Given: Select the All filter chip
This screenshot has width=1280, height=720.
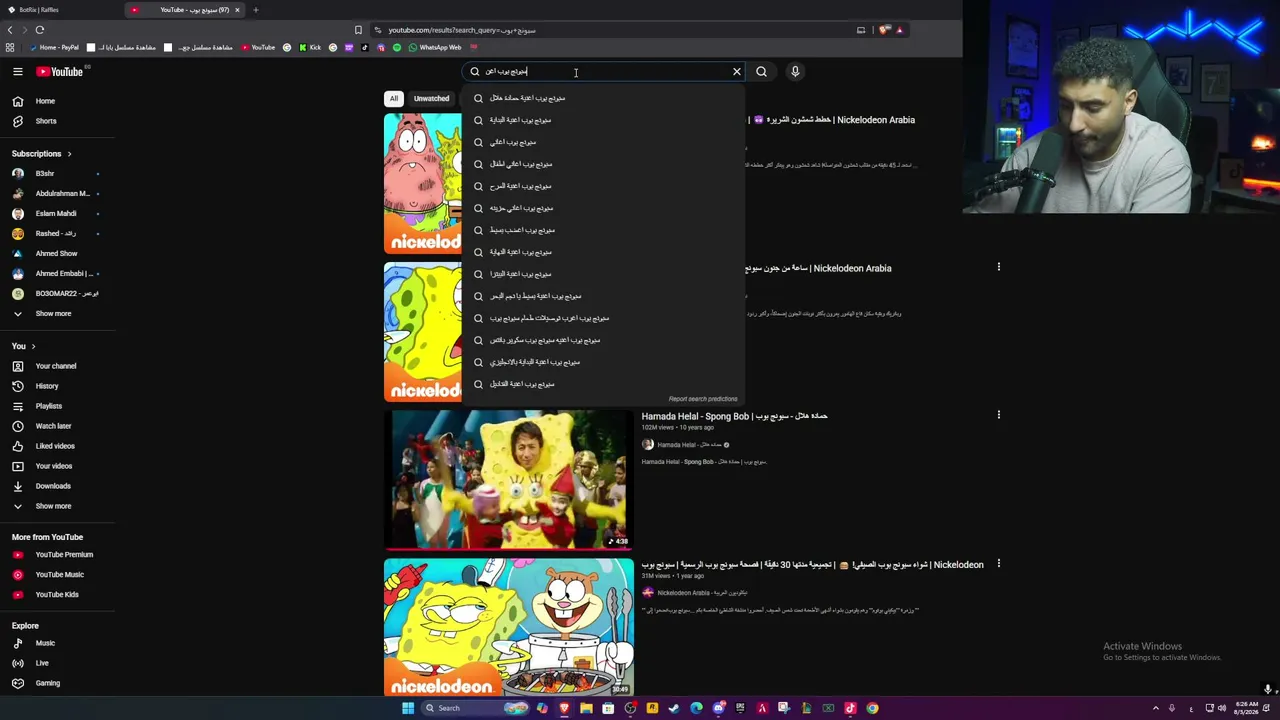Looking at the screenshot, I should click(x=394, y=98).
